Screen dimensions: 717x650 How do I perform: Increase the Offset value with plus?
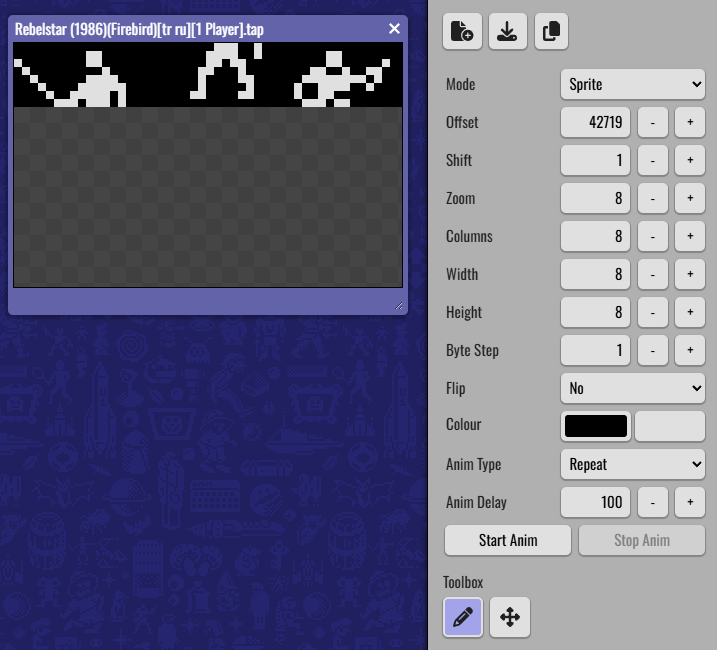click(690, 122)
